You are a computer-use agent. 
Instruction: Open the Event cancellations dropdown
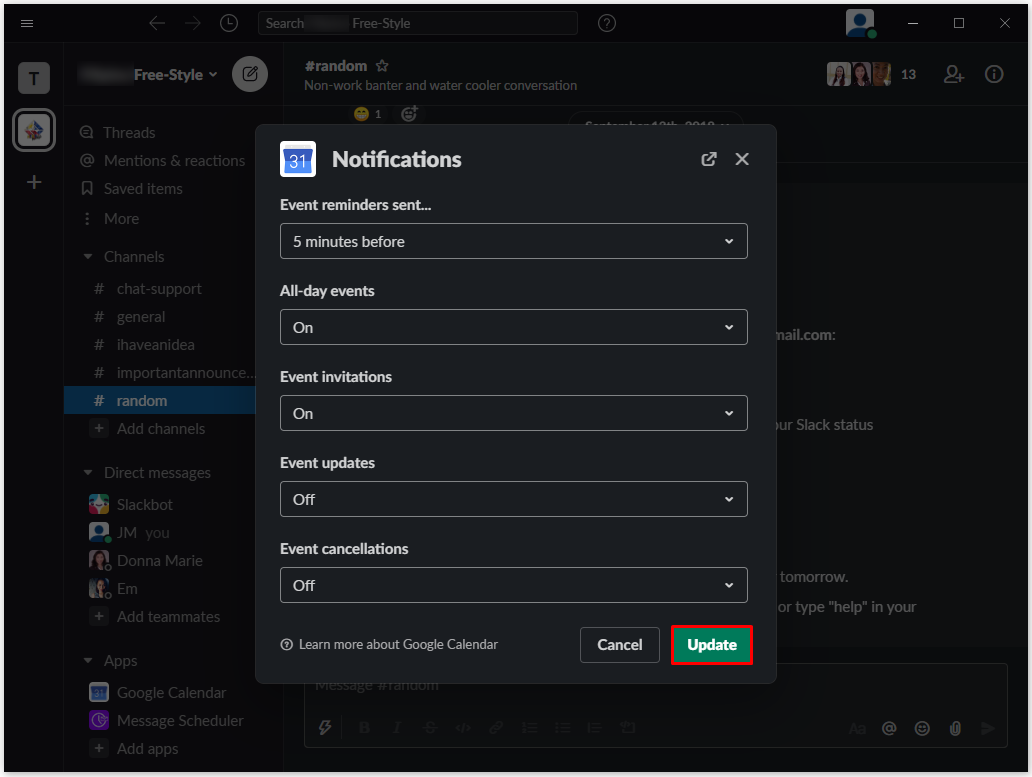coord(513,585)
